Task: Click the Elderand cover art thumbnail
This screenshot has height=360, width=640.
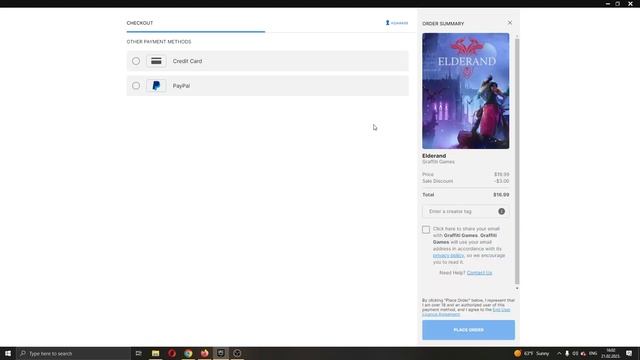Action: [x=466, y=91]
